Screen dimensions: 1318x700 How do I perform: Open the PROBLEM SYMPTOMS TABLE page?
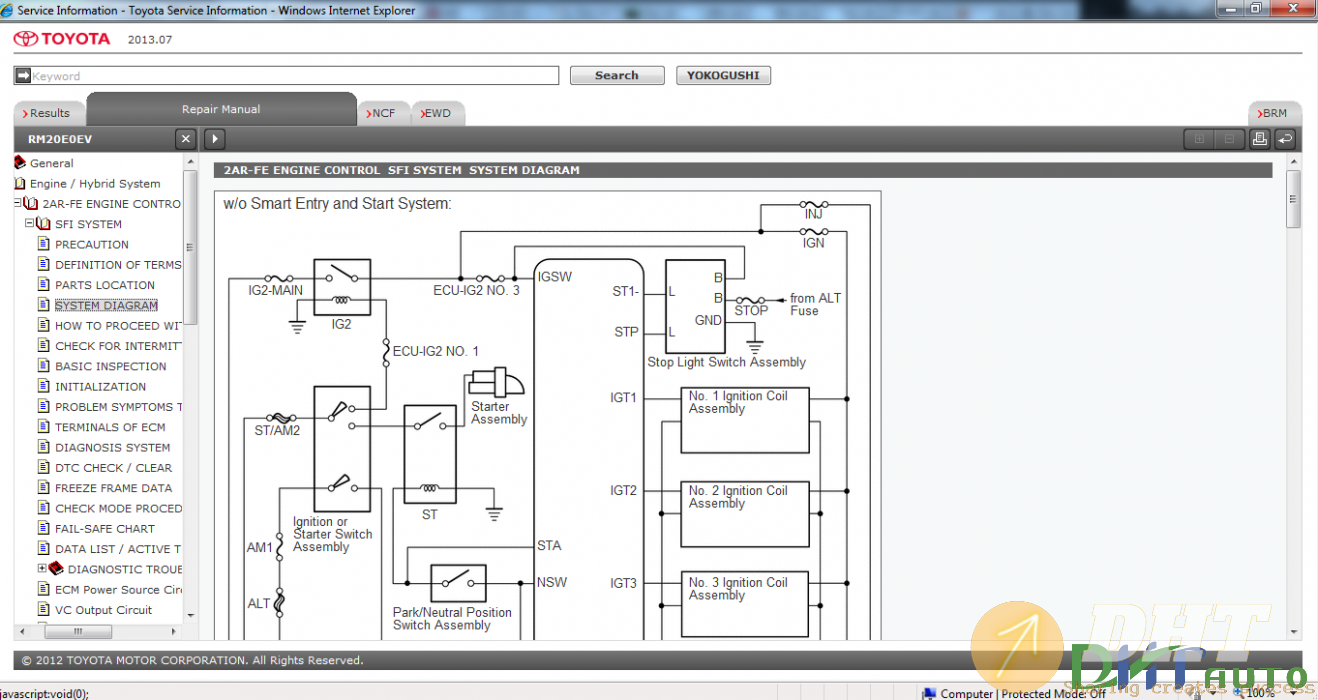click(118, 407)
